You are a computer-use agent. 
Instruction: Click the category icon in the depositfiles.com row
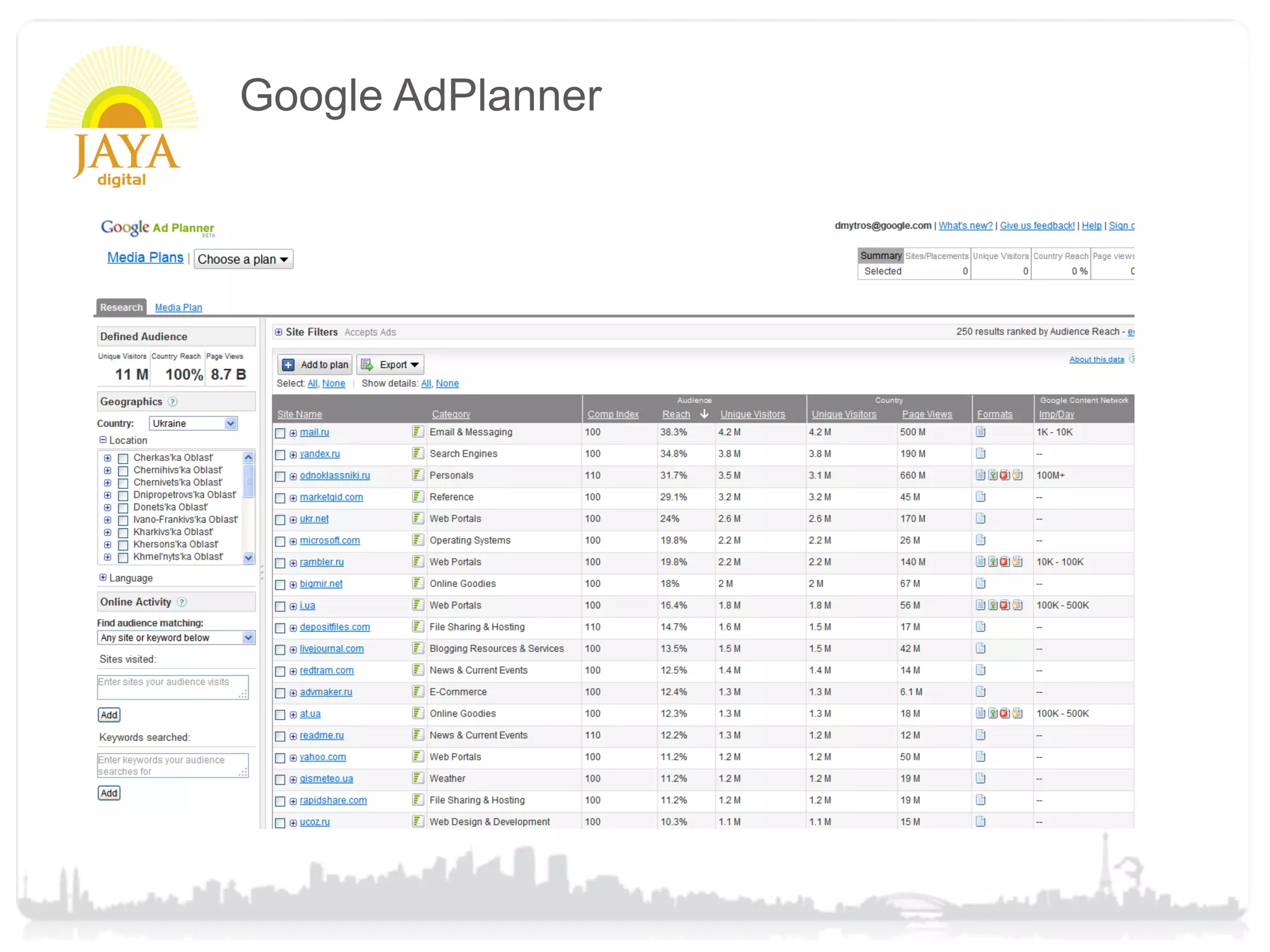pos(418,627)
